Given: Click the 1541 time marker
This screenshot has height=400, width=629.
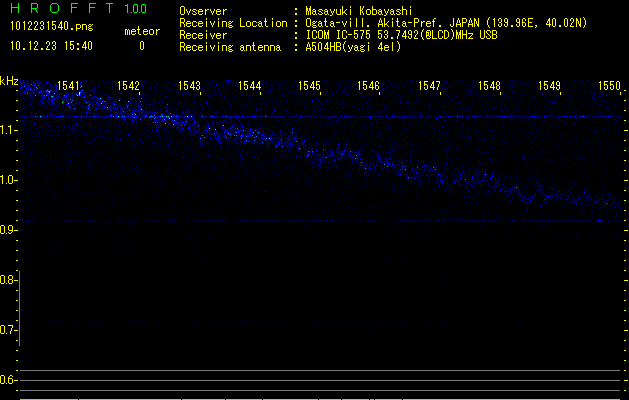Looking at the screenshot, I should (x=69, y=87).
